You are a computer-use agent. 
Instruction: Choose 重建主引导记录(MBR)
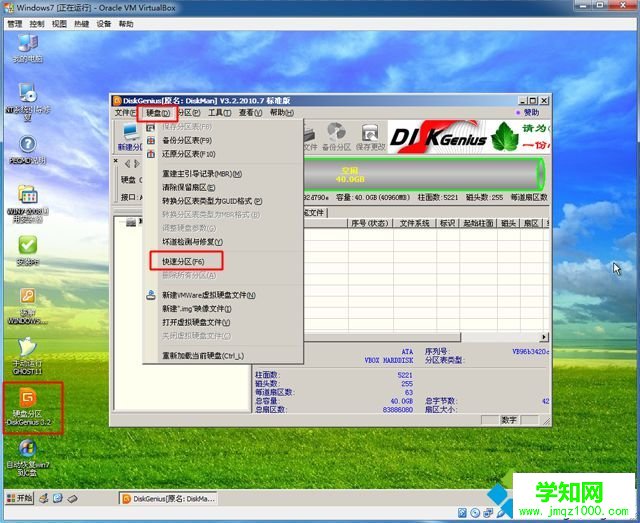tap(223, 174)
